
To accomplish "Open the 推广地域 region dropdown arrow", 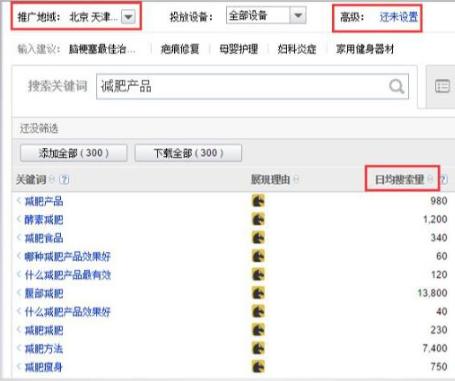I will coord(128,17).
